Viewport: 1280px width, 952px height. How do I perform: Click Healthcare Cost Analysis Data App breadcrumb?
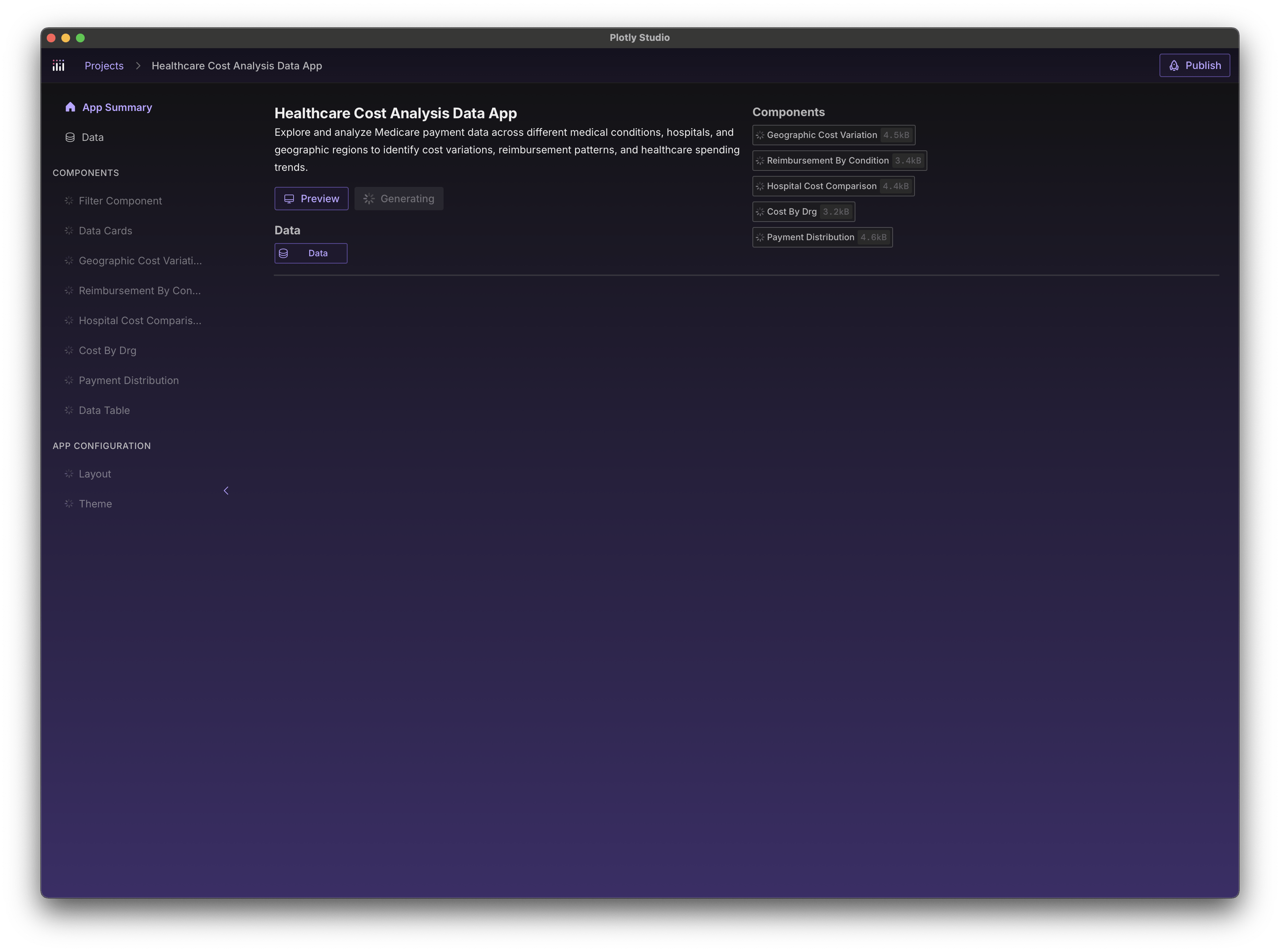236,66
